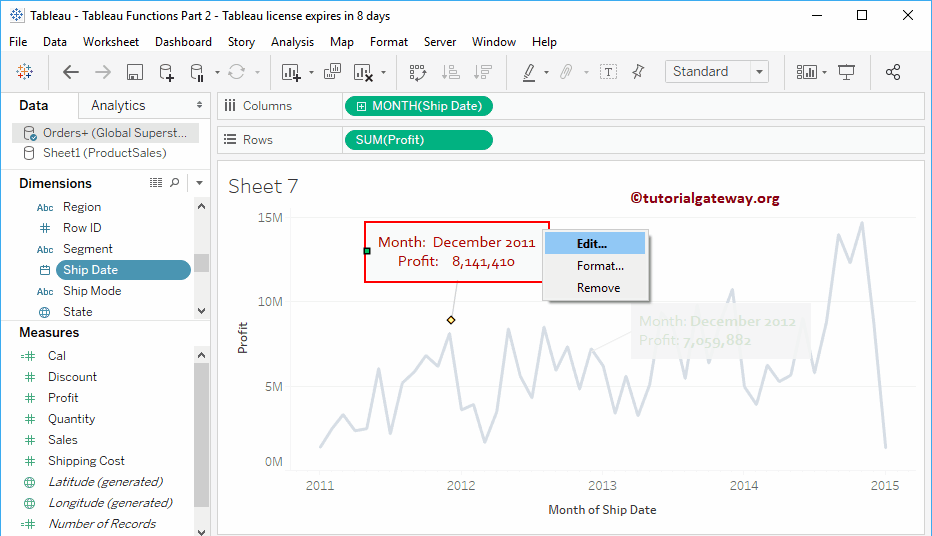The width and height of the screenshot is (932, 536).
Task: Click the Pause Auto Updates icon
Action: [197, 72]
